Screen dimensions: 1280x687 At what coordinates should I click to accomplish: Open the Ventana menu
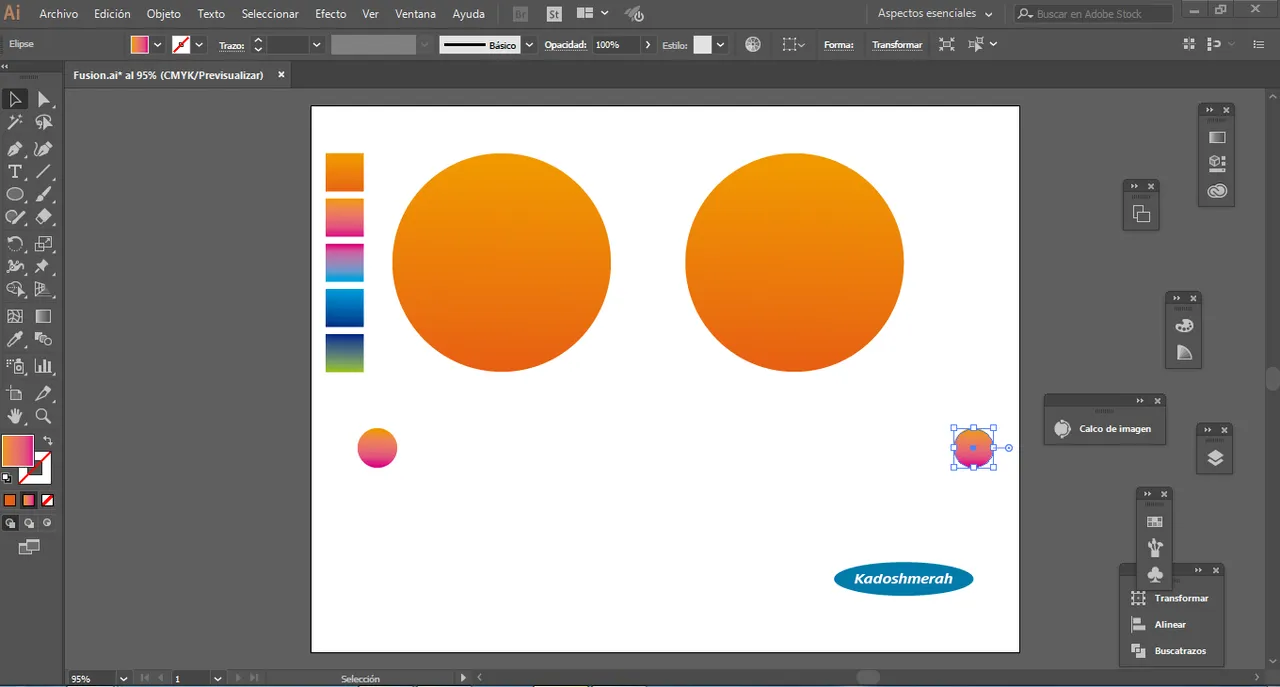click(415, 14)
